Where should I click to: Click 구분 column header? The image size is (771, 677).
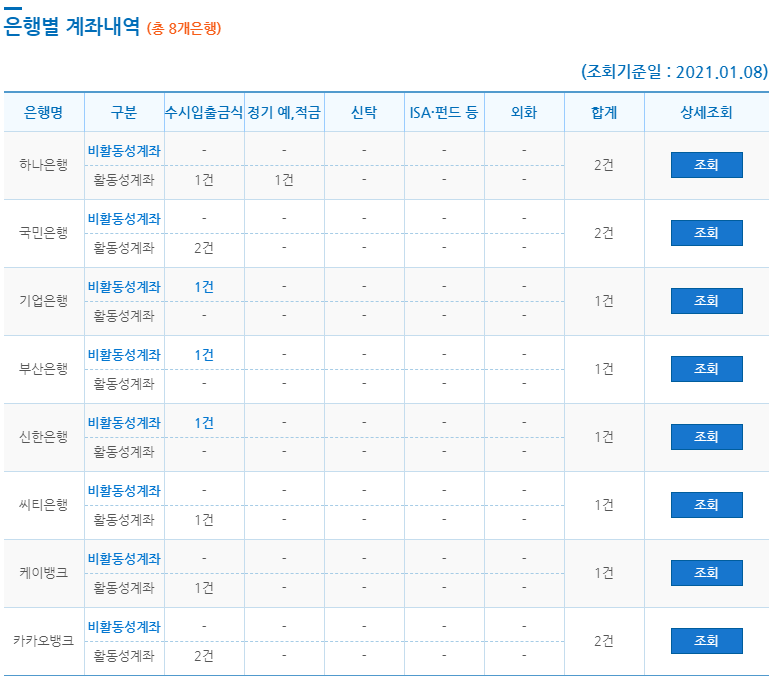coord(124,113)
